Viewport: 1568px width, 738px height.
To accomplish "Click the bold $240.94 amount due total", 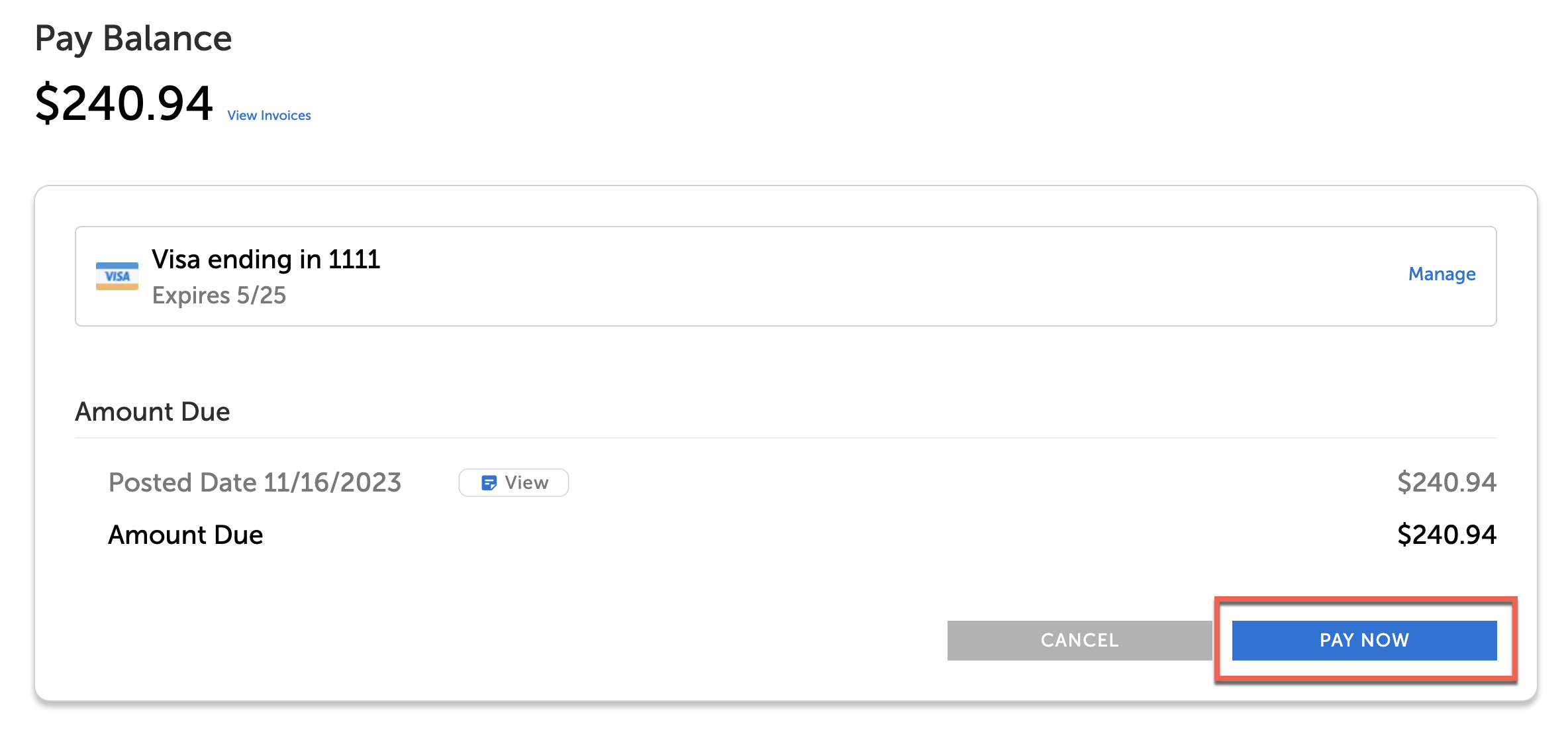I will tap(1446, 535).
